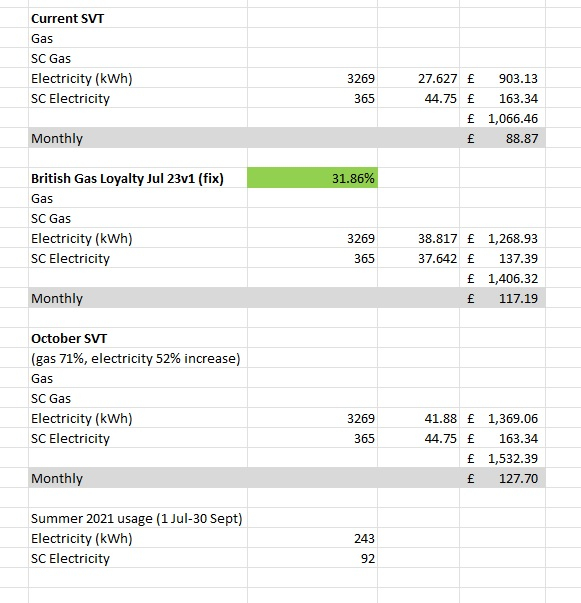Select the October SVT heading cell

(x=138, y=338)
